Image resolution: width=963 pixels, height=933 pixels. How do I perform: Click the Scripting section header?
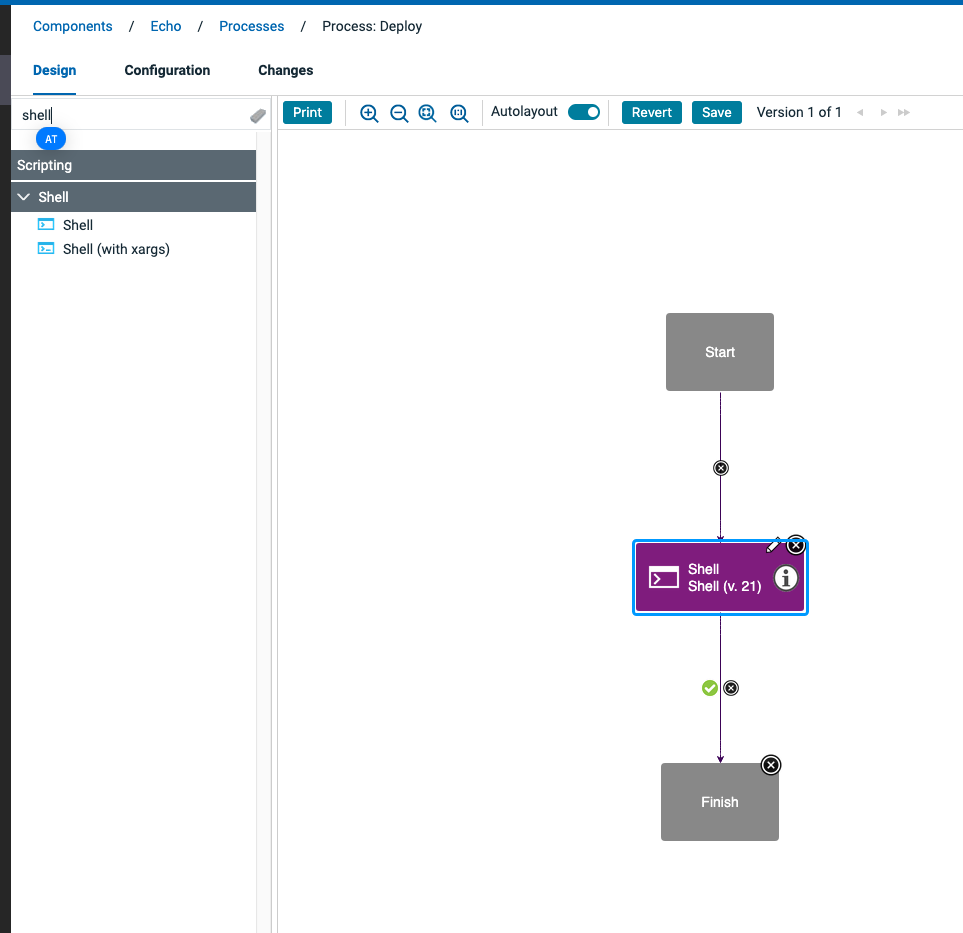[x=133, y=165]
